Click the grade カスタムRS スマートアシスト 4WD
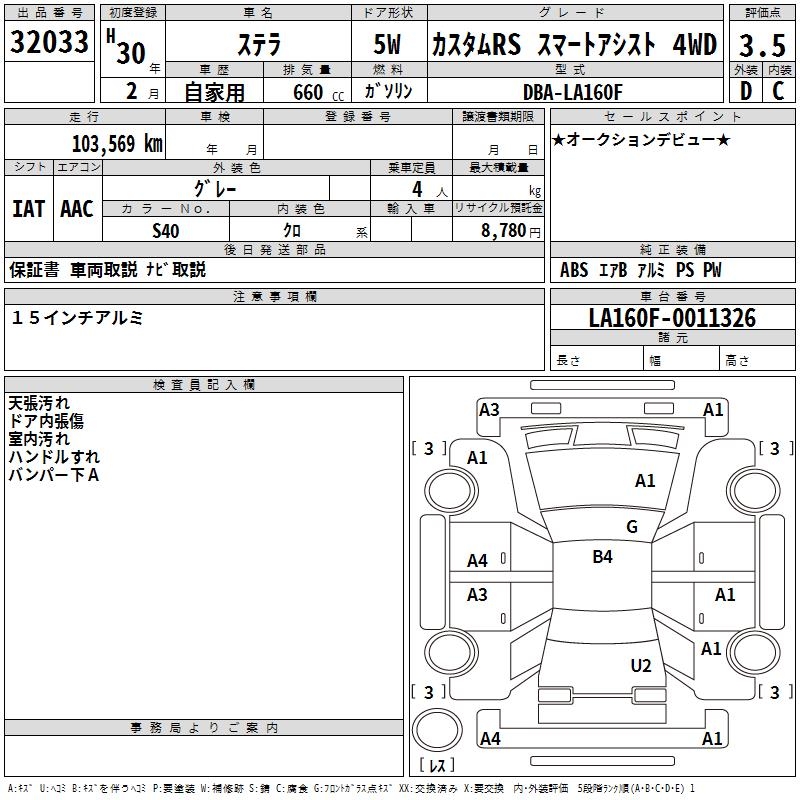 [574, 44]
